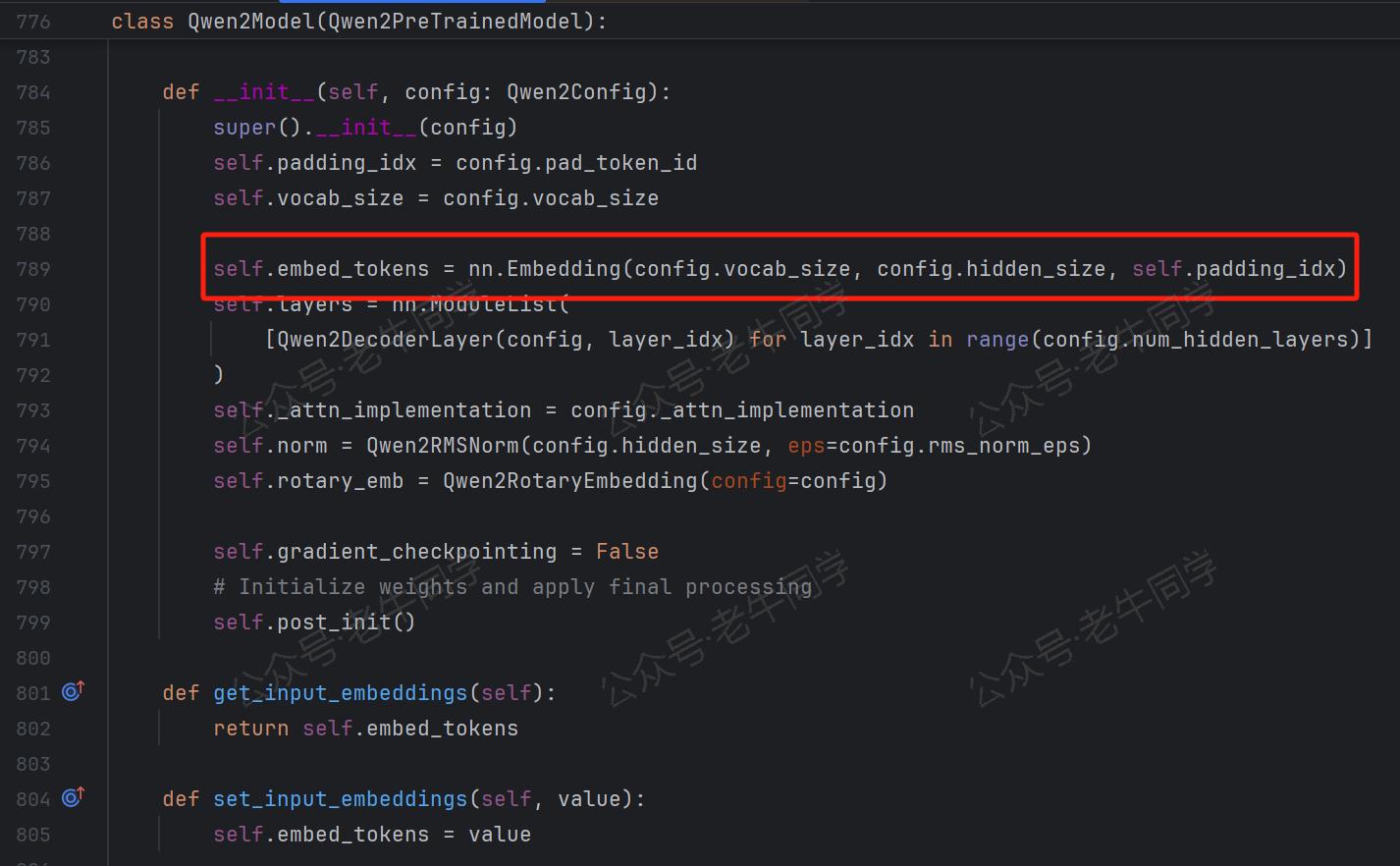
Task: Click the override gutter icon on line 801
Action: [74, 691]
